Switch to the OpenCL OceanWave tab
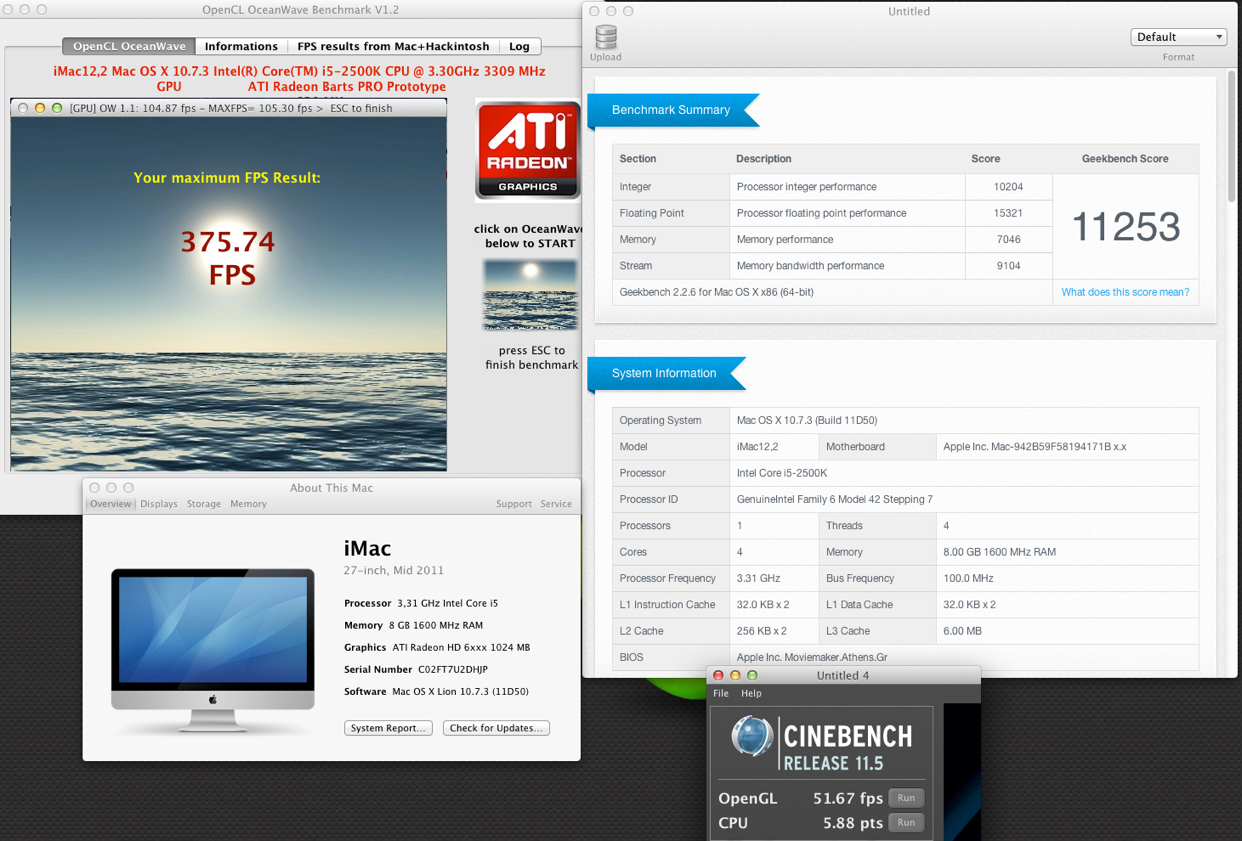The height and width of the screenshot is (841, 1242). point(129,46)
